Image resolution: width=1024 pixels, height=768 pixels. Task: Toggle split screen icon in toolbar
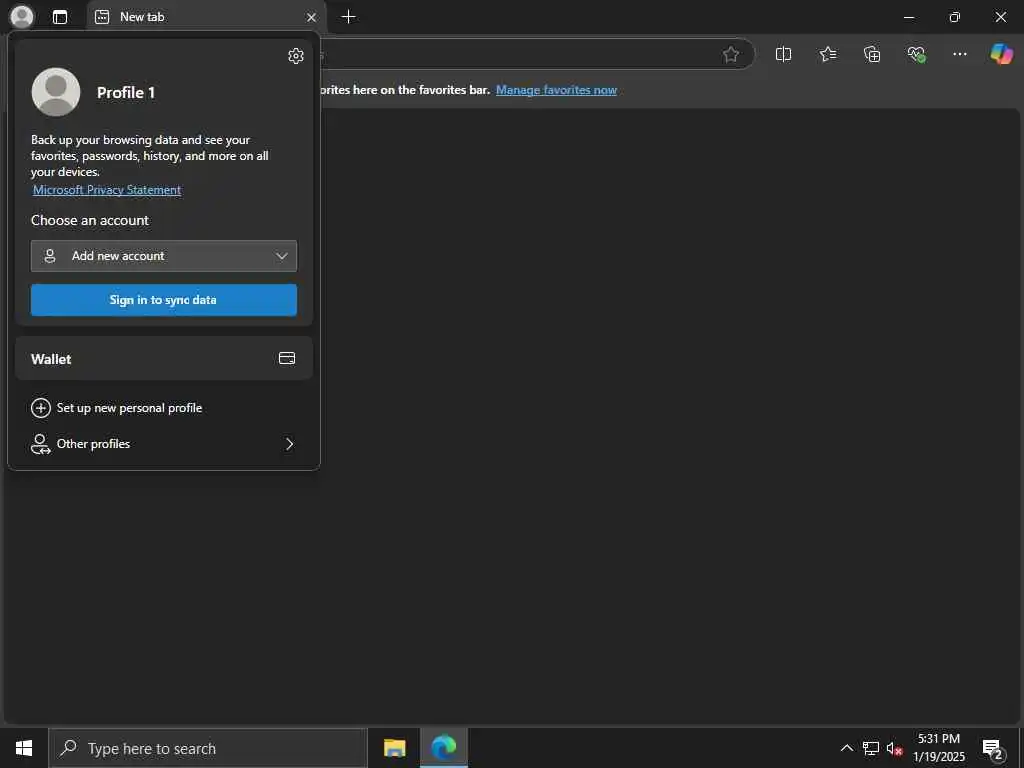tap(783, 54)
